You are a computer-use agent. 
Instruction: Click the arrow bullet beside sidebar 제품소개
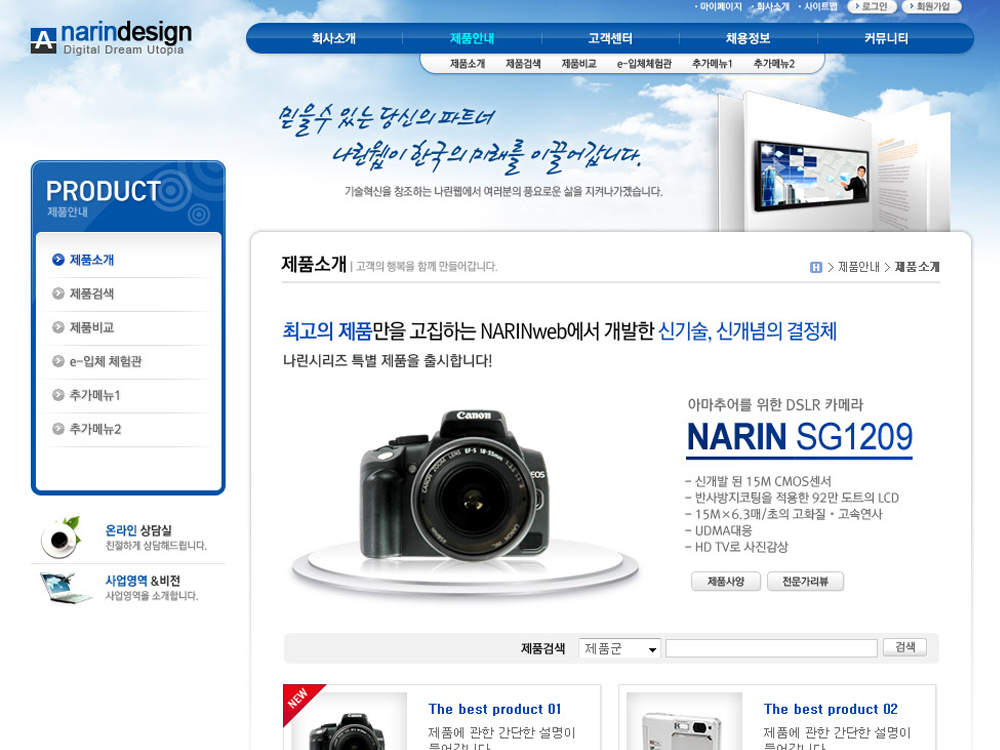click(58, 260)
